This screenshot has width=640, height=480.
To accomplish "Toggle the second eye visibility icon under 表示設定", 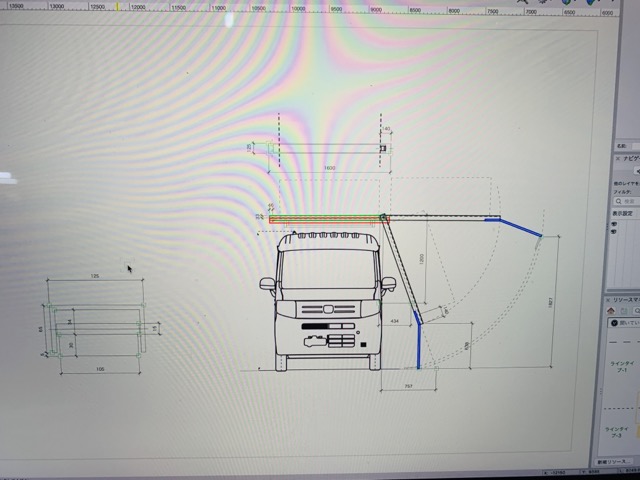I will pos(614,231).
